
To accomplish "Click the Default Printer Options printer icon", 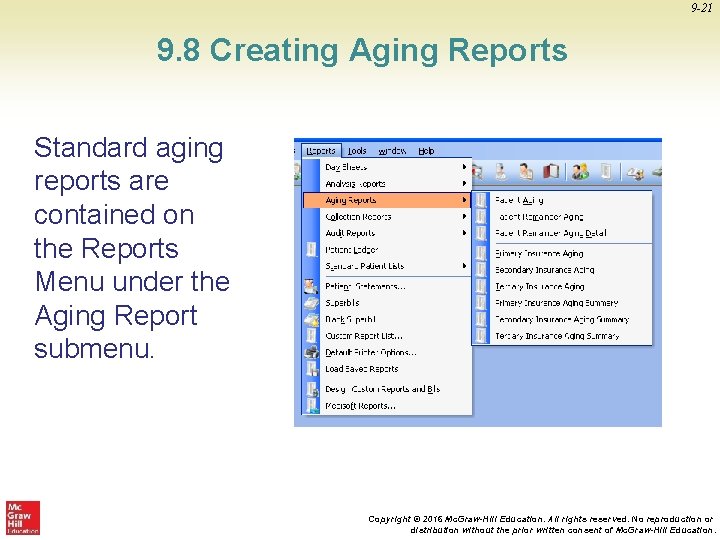I will (311, 352).
